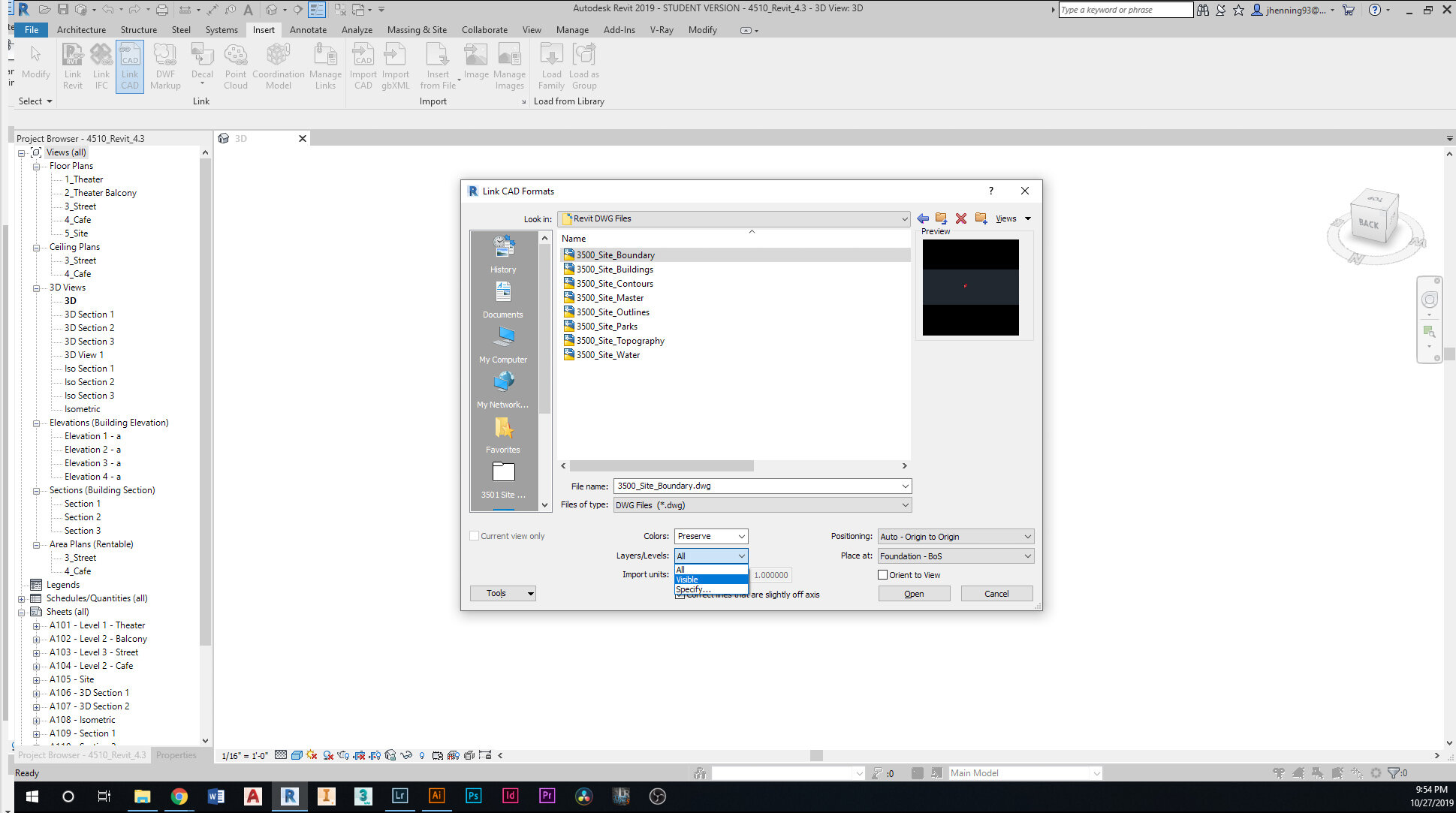Select 3500_Site_Topography in the file list

(619, 340)
